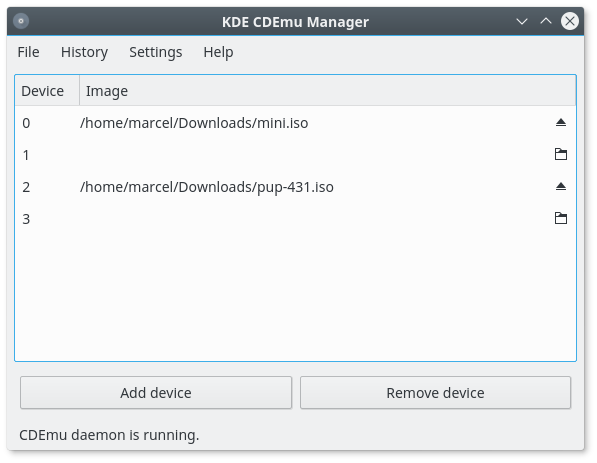Open the Help menu

pyautogui.click(x=218, y=52)
